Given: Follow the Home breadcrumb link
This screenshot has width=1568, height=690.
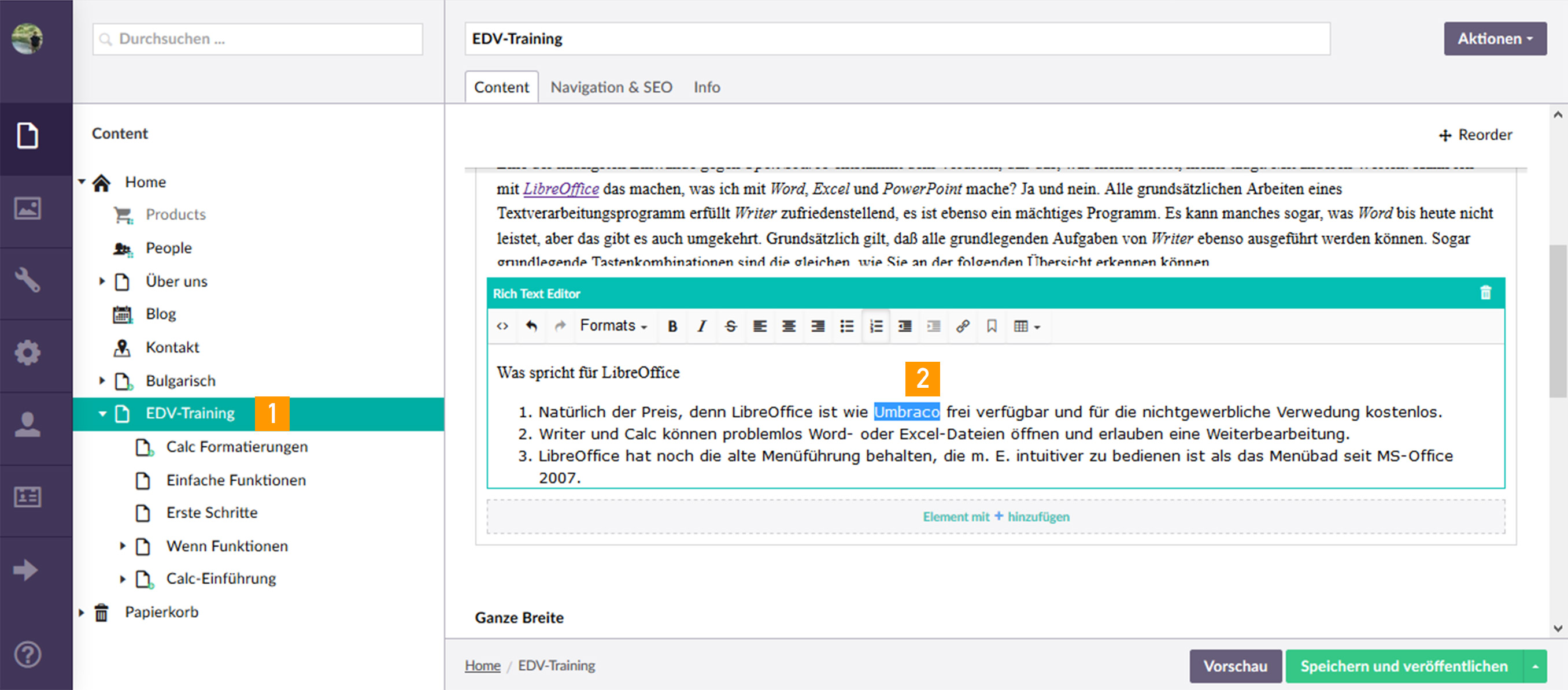Looking at the screenshot, I should [x=483, y=665].
